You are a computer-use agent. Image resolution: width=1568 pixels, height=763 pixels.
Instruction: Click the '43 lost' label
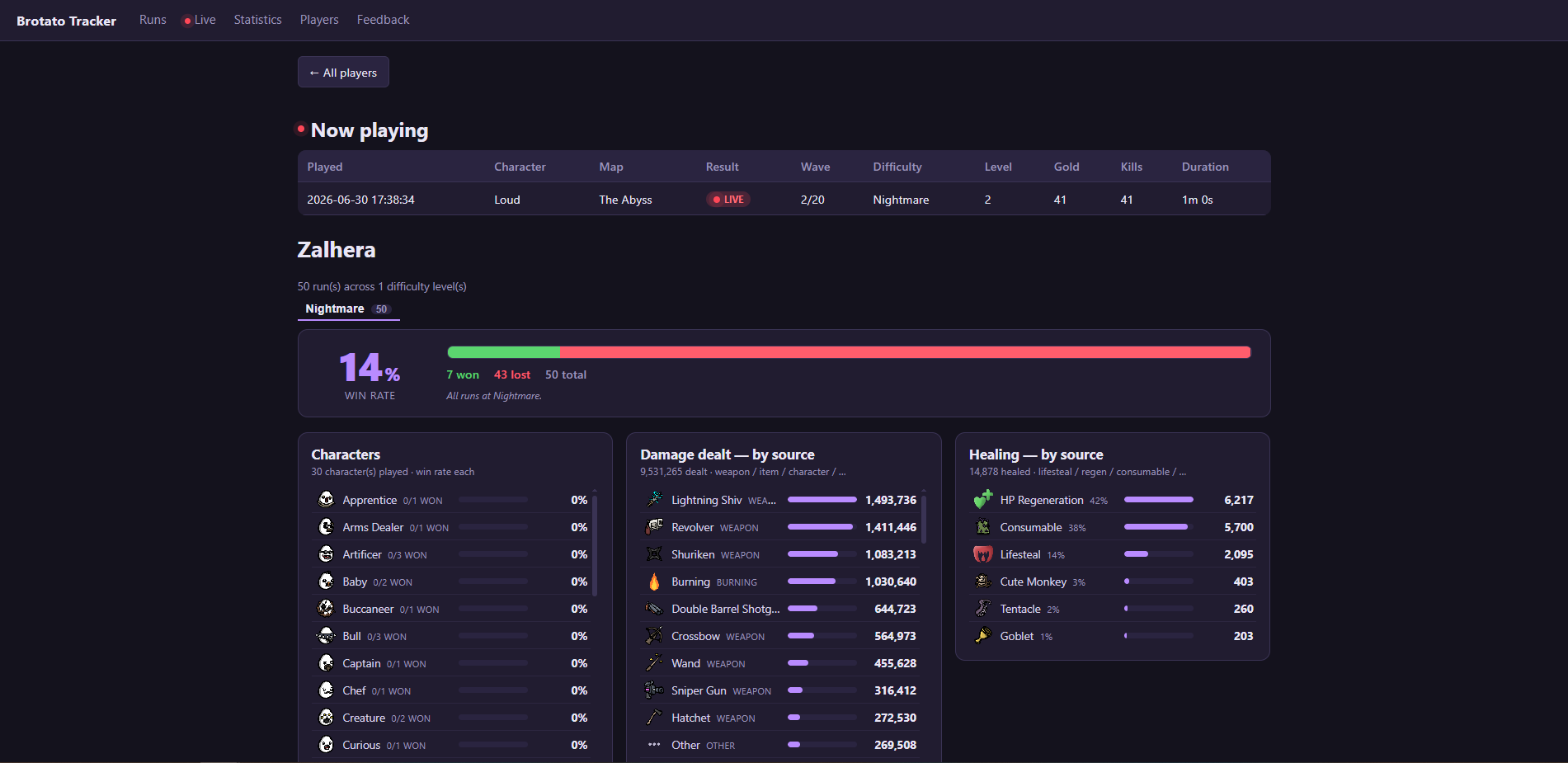click(512, 374)
